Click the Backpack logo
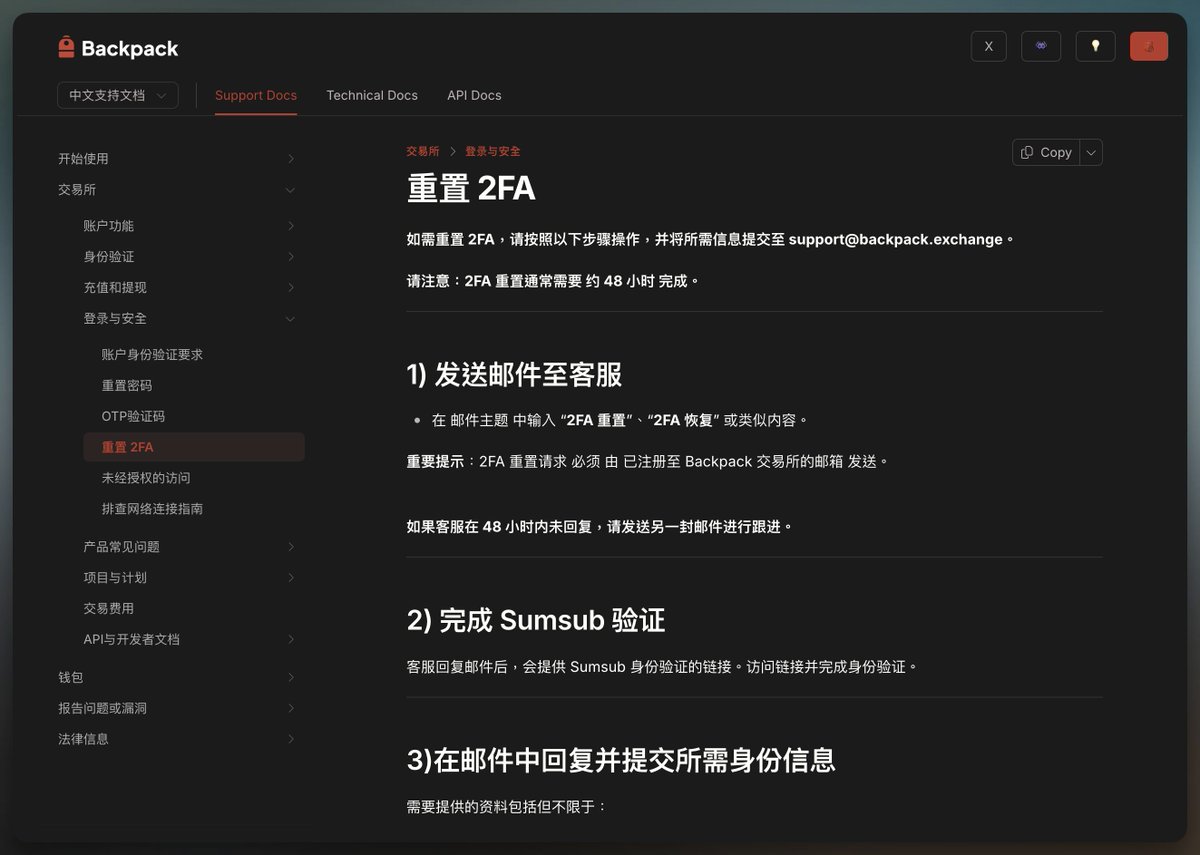 point(118,48)
